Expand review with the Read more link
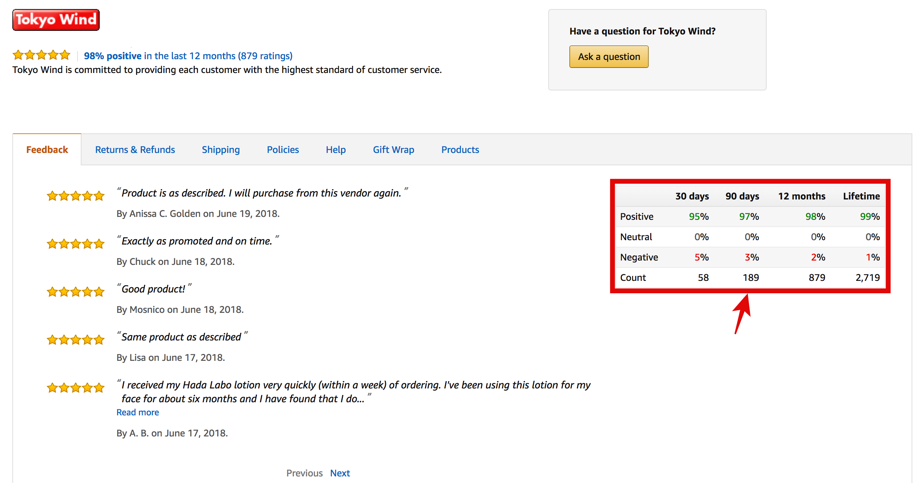Viewport: 920px width, 483px height. pos(137,412)
